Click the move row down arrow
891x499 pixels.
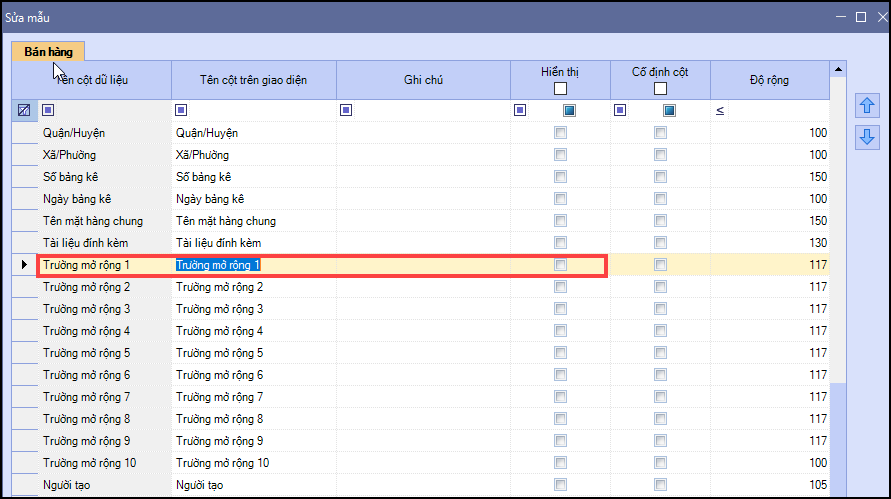(867, 137)
